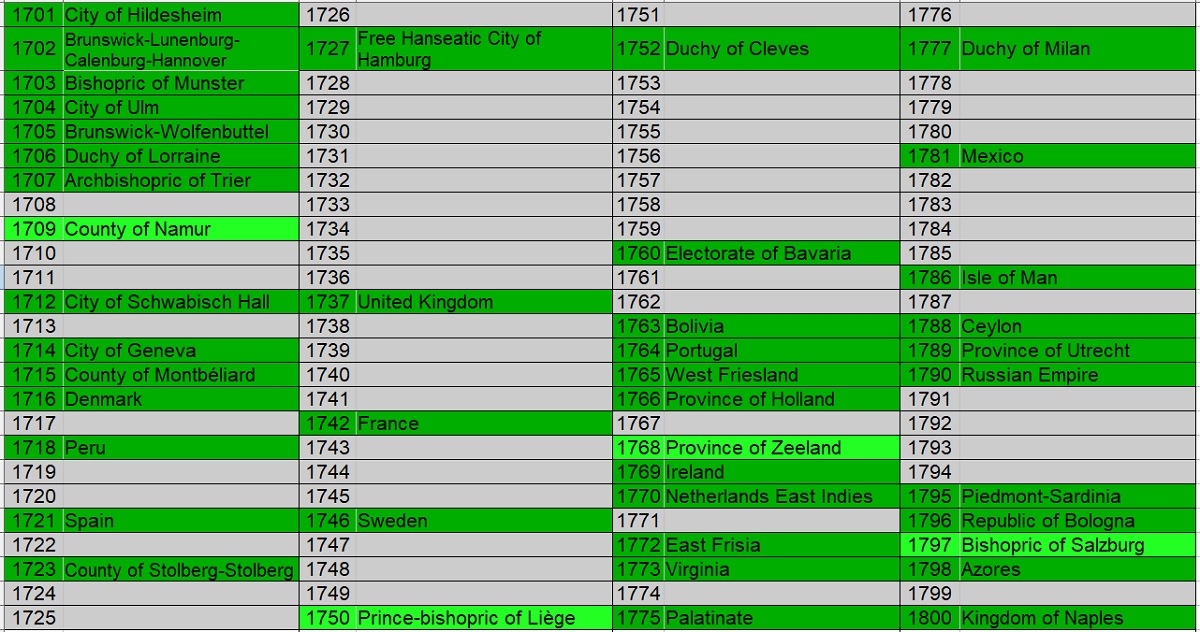1200x632 pixels.
Task: Select the West Friesland cell
Action: click(781, 375)
